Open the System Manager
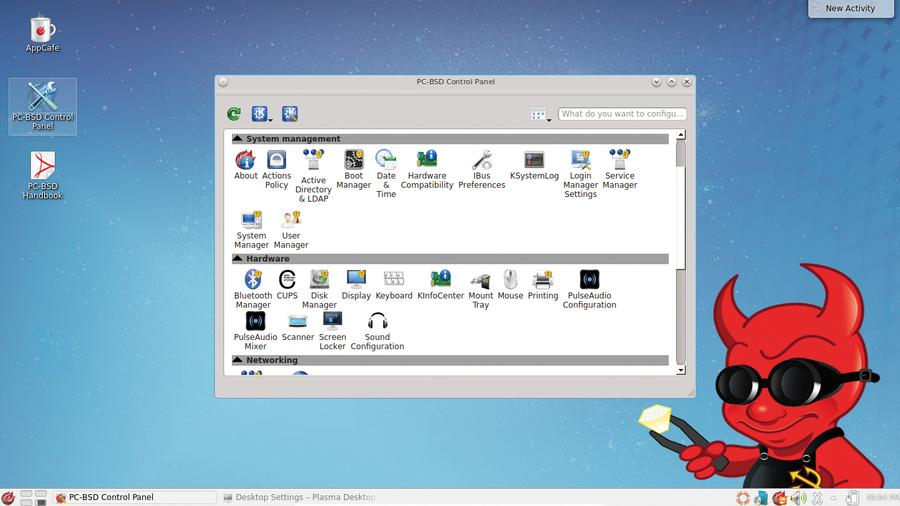900x506 pixels. [x=251, y=229]
